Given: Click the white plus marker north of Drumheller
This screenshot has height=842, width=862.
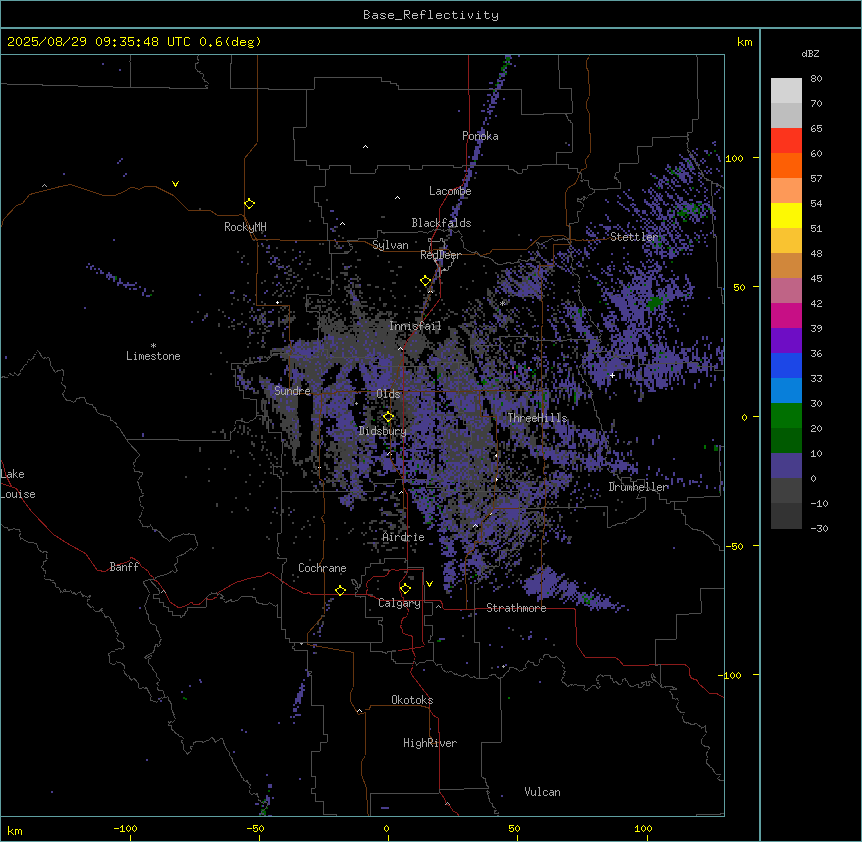Looking at the screenshot, I should tap(612, 375).
